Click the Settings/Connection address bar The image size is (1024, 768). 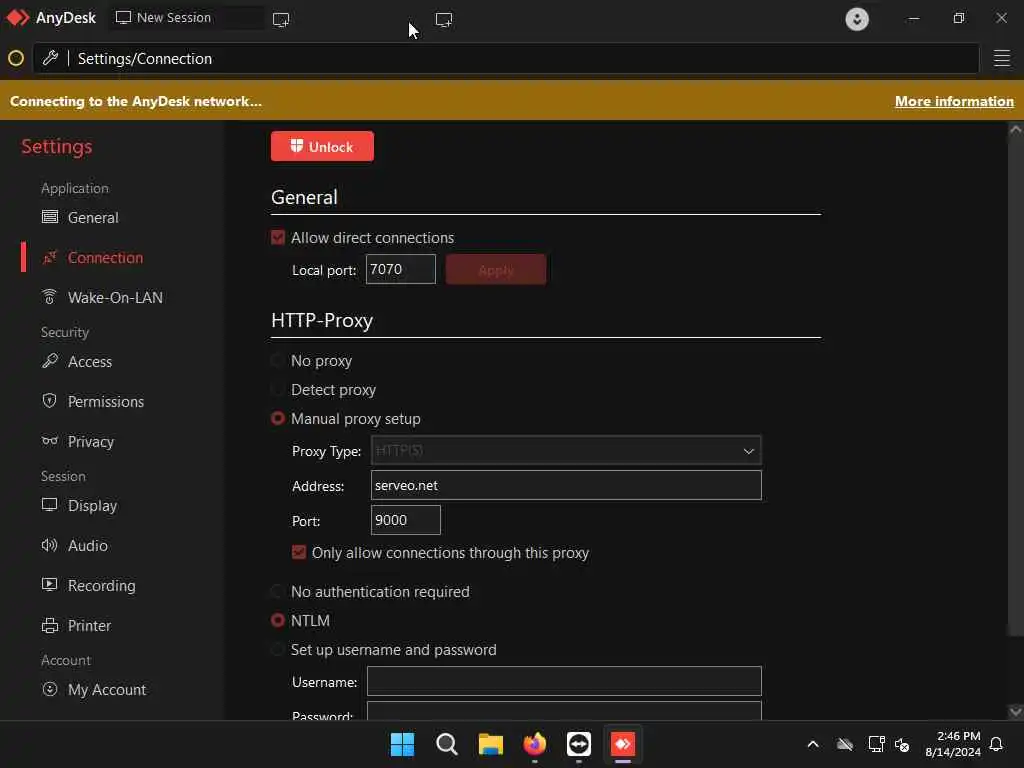(x=507, y=59)
